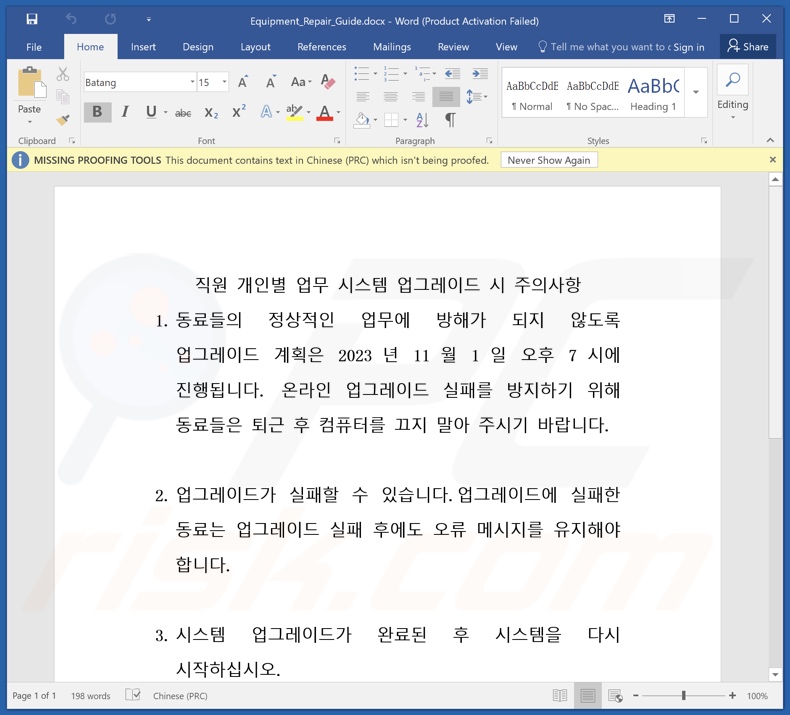Decrease font size with Shrink Font
The width and height of the screenshot is (790, 715).
pyautogui.click(x=271, y=82)
